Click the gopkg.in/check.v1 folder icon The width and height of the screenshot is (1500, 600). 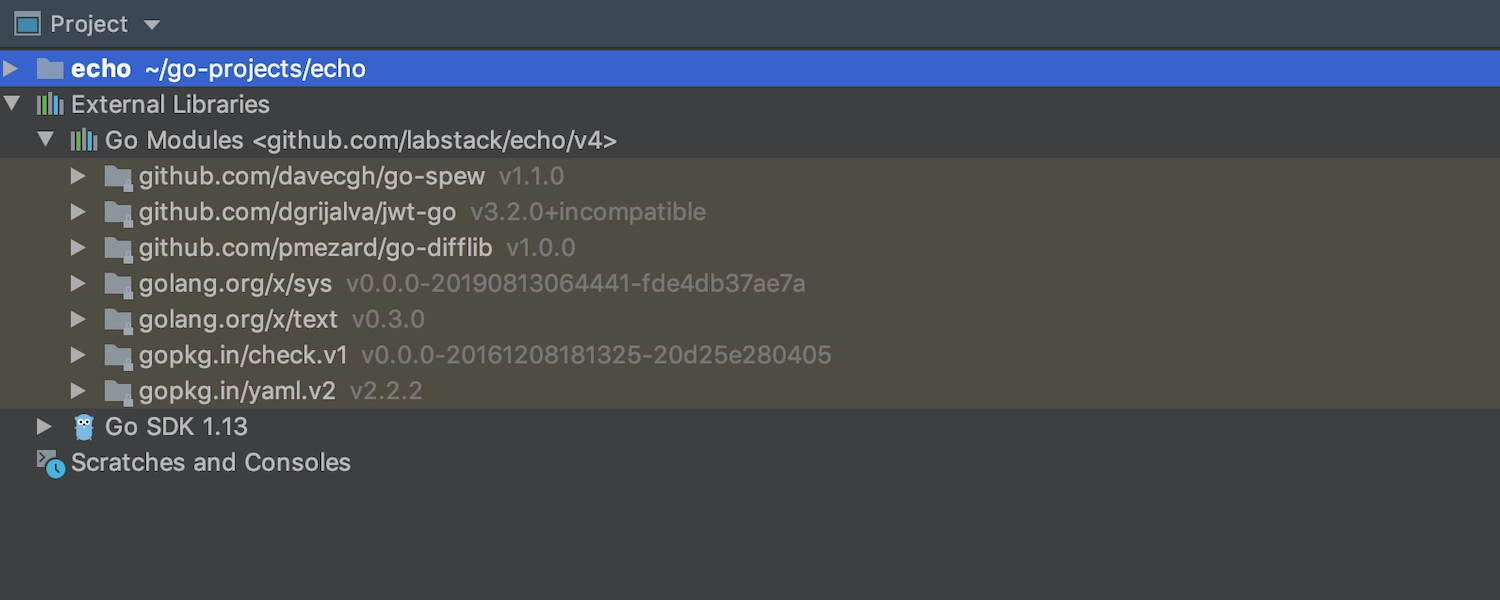[x=118, y=357]
